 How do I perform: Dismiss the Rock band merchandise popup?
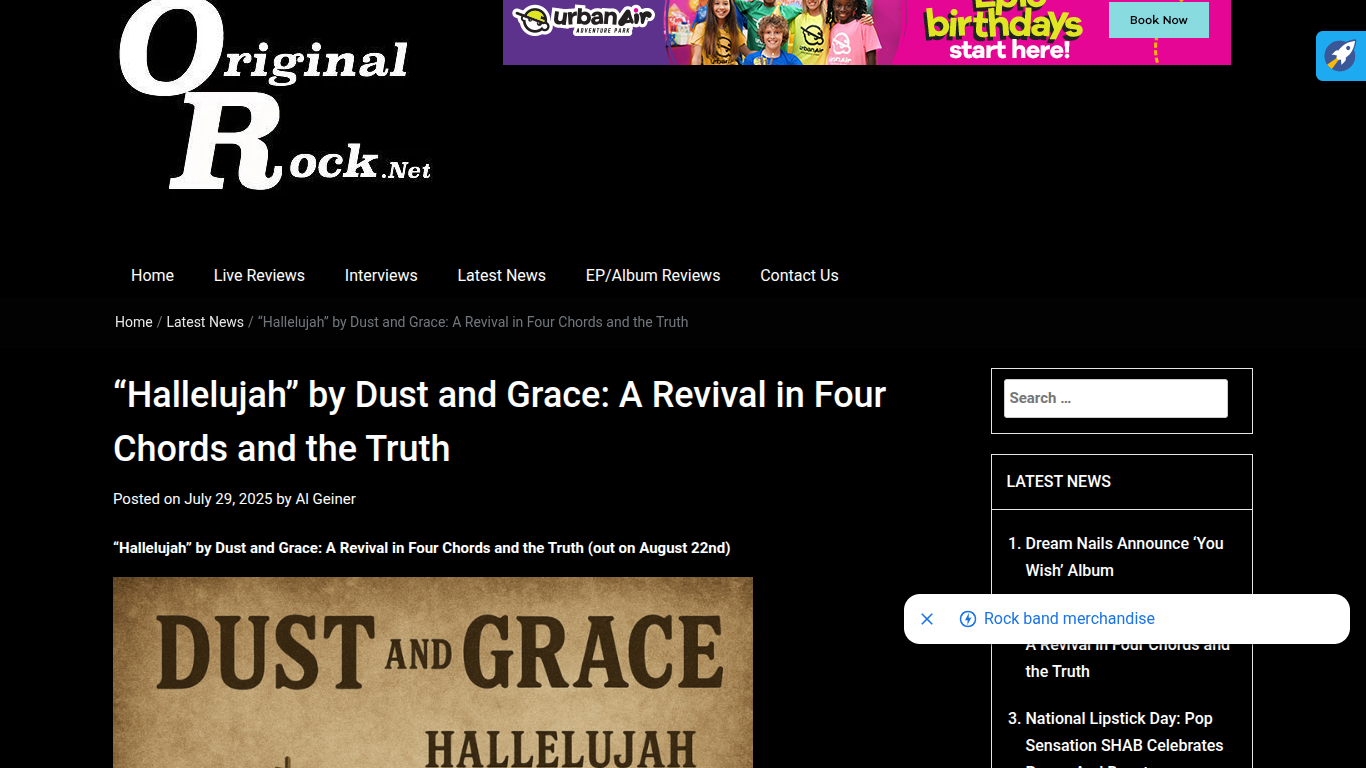click(x=927, y=619)
